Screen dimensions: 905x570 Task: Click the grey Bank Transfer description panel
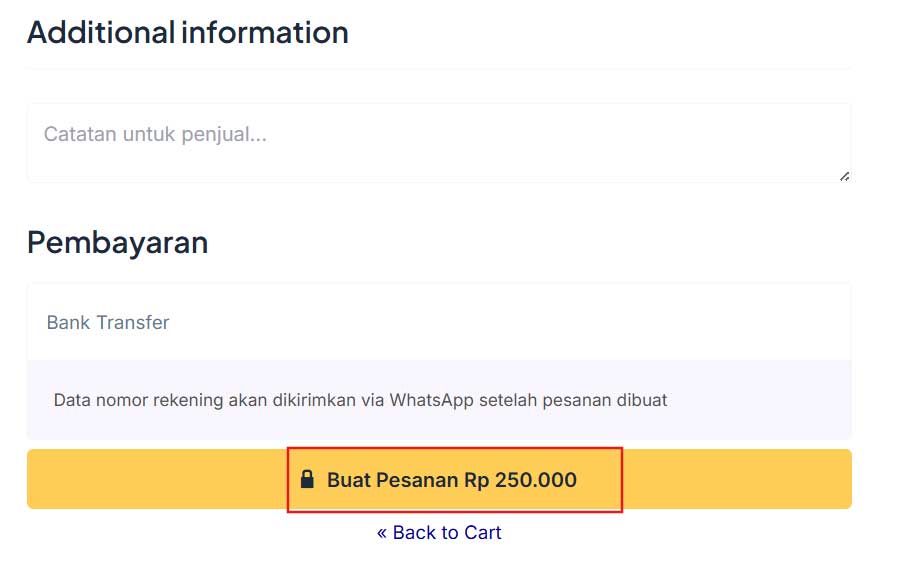click(x=439, y=400)
